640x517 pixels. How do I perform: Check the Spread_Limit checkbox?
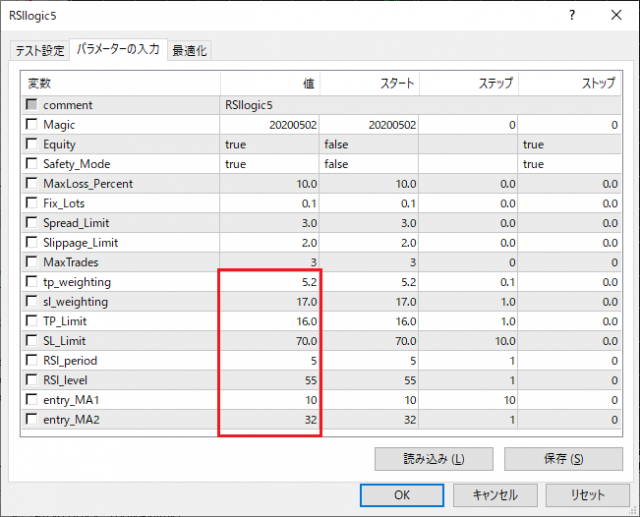point(31,222)
